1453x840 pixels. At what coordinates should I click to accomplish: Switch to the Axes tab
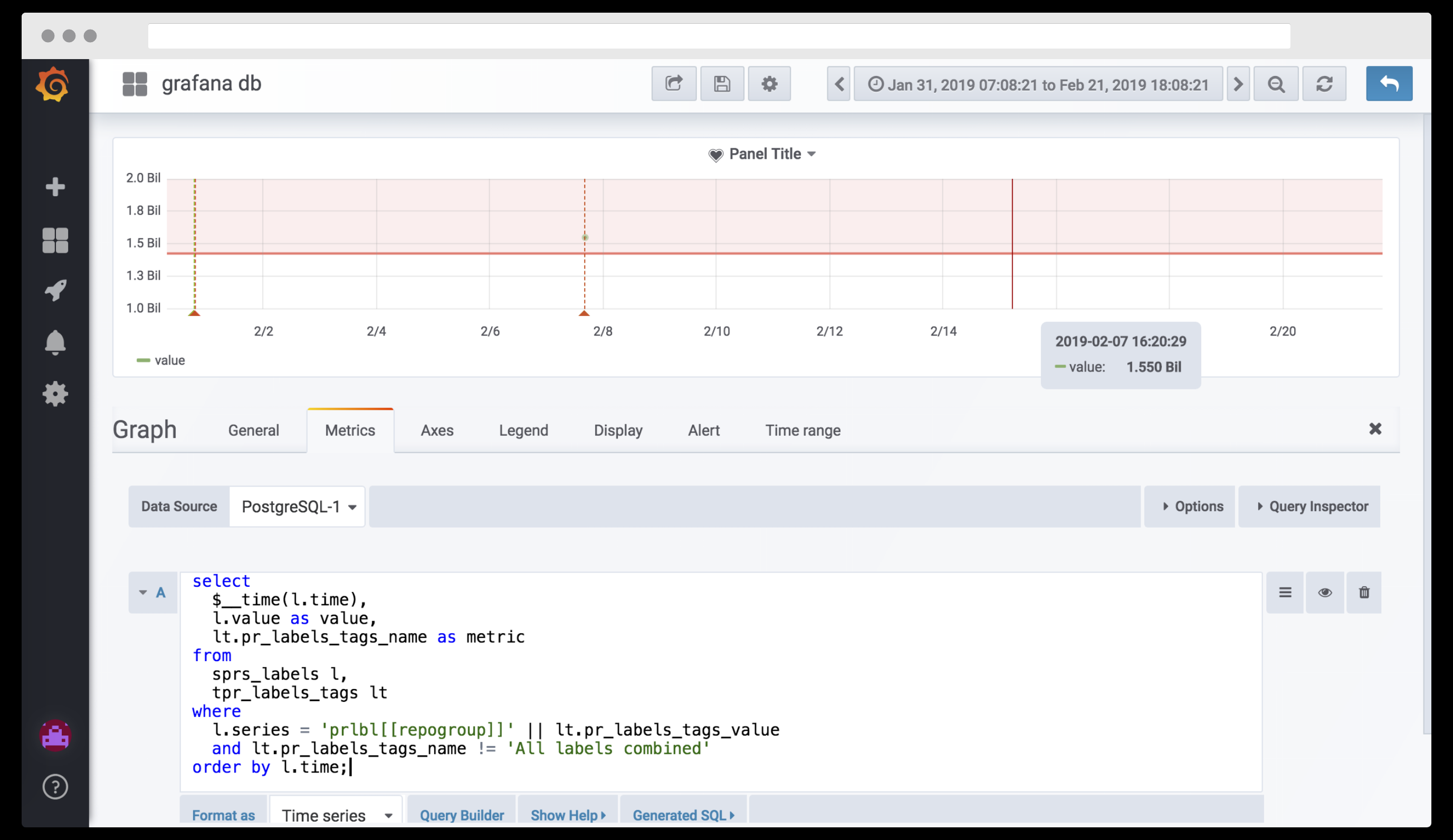pyautogui.click(x=436, y=430)
